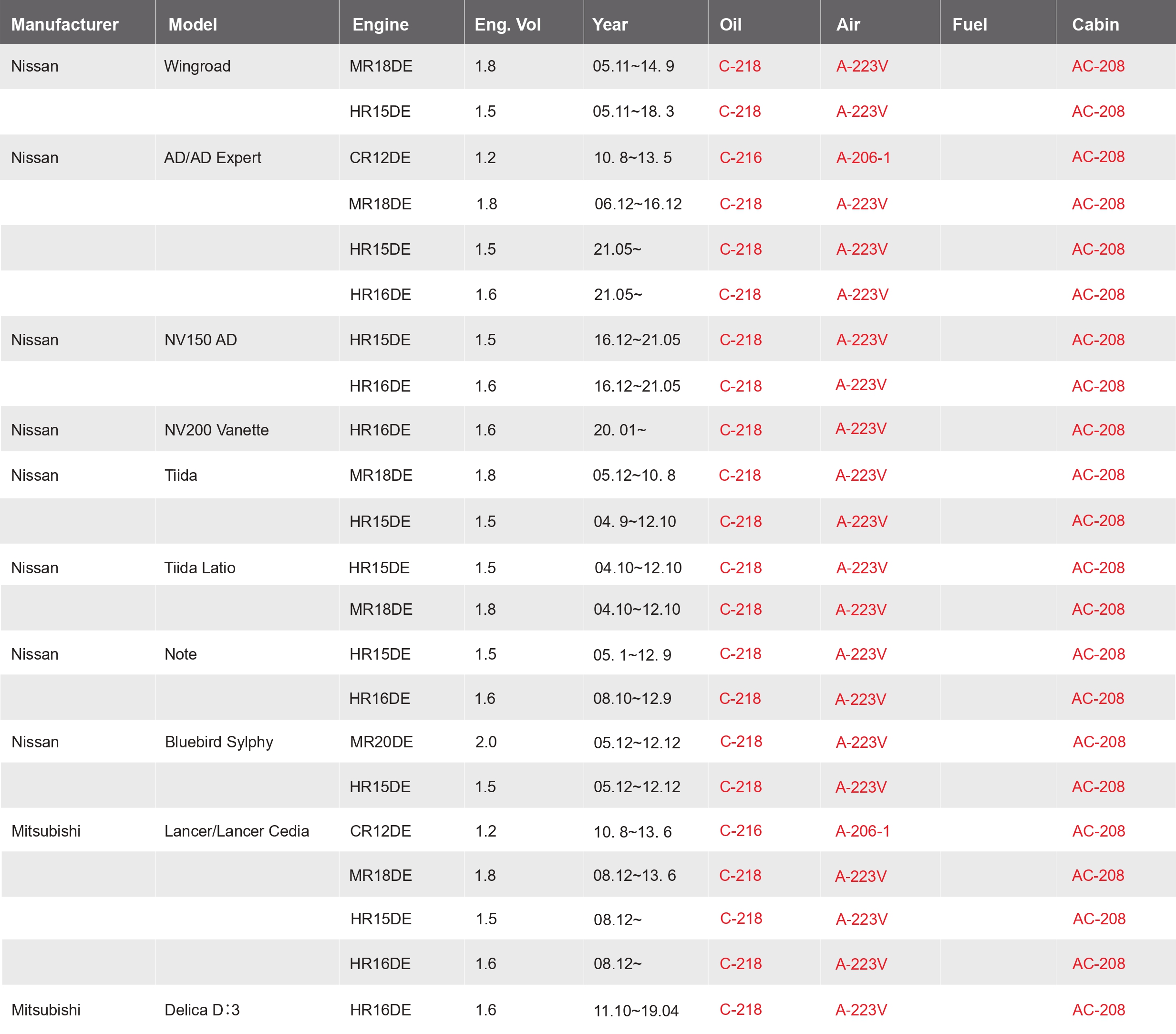Click the year 05.11~14. 9

pos(633,66)
